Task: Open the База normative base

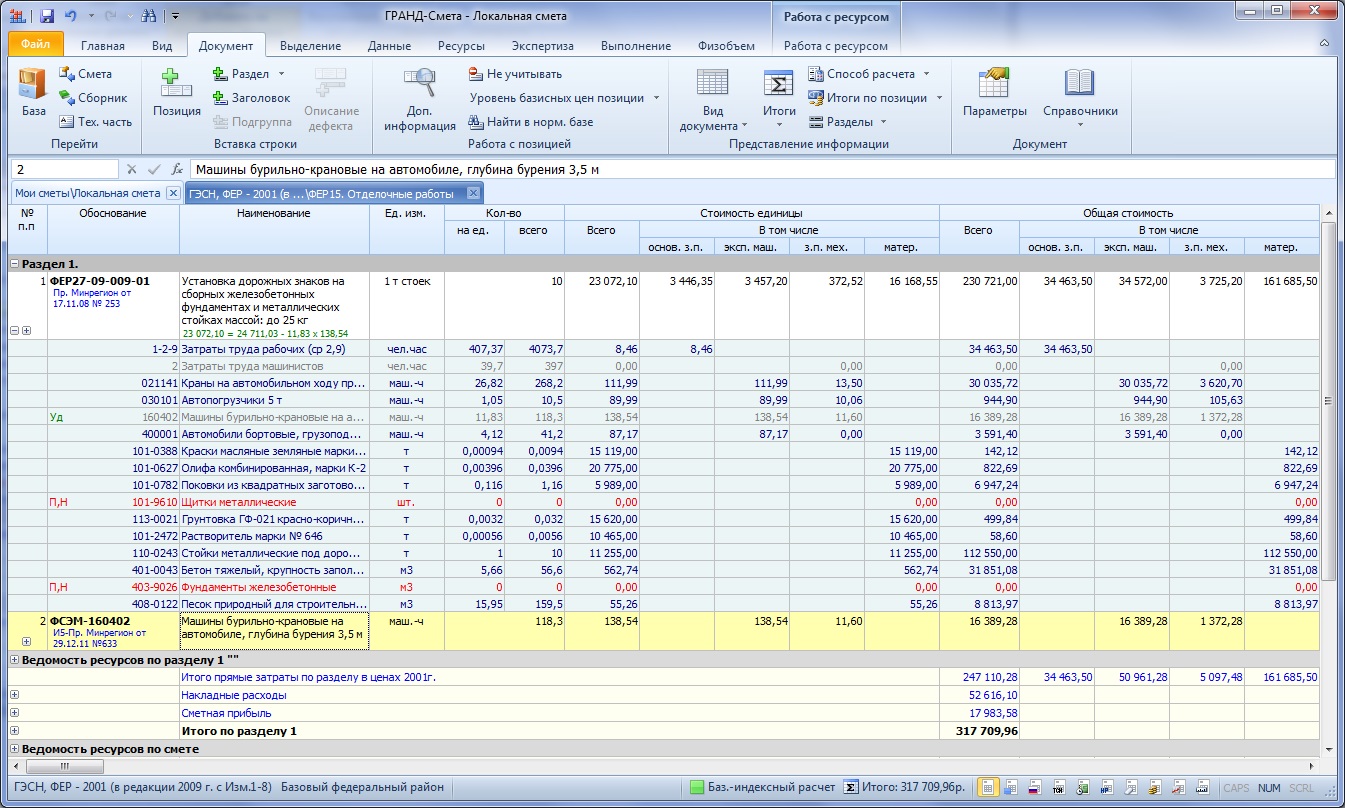Action: point(34,93)
